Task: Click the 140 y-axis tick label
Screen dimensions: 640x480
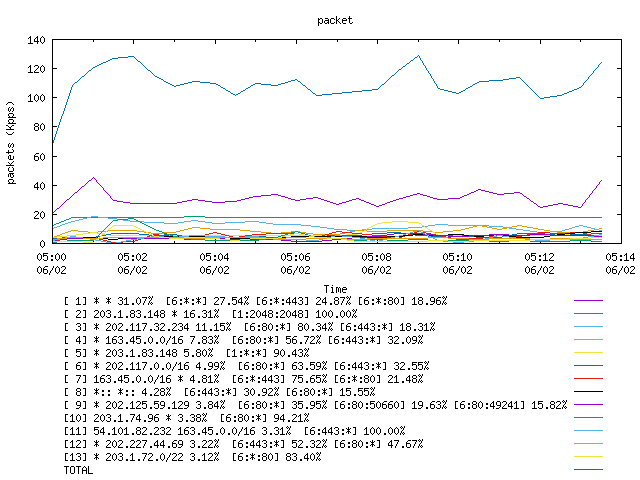Action: pyautogui.click(x=36, y=40)
